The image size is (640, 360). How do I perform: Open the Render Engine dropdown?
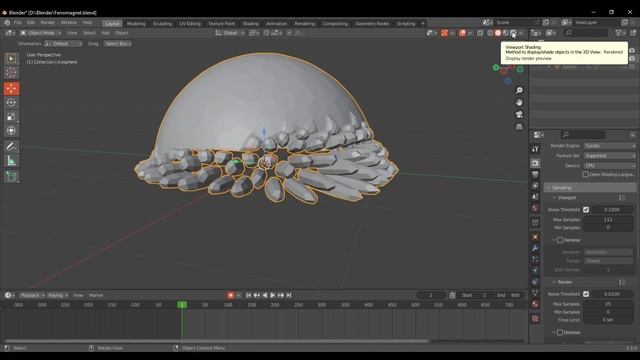click(609, 146)
